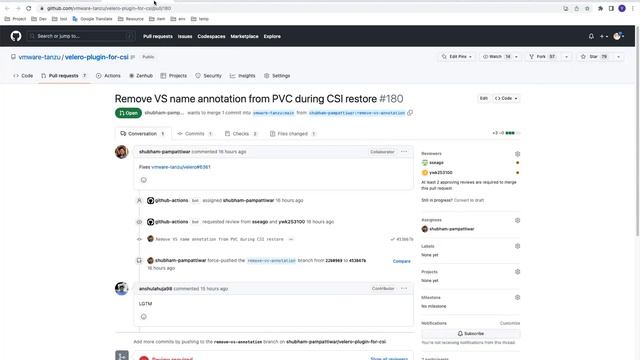
Task: Open the Edit Pins dropdown
Action: pos(457,57)
